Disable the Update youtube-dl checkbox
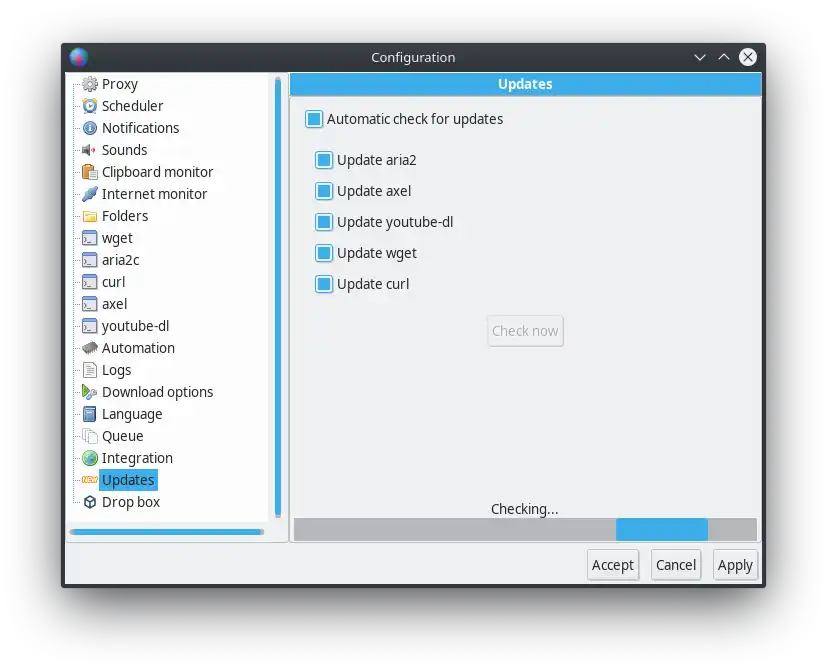The width and height of the screenshot is (827, 667). coord(324,222)
